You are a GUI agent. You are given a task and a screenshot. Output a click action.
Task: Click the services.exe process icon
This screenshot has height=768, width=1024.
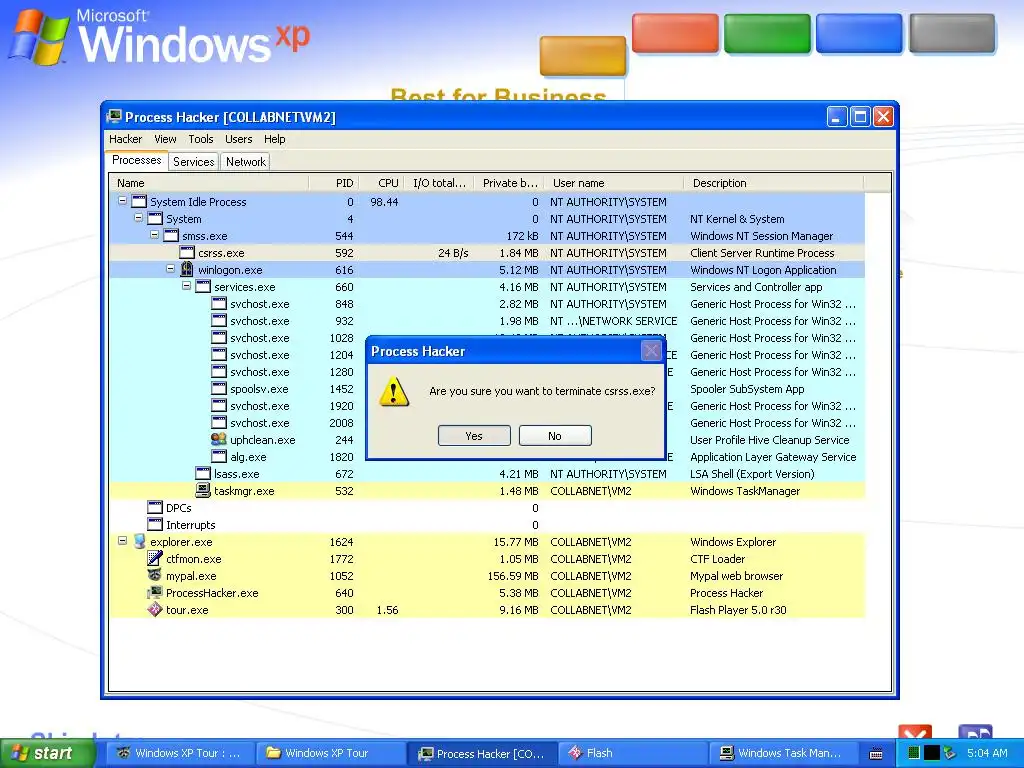203,287
